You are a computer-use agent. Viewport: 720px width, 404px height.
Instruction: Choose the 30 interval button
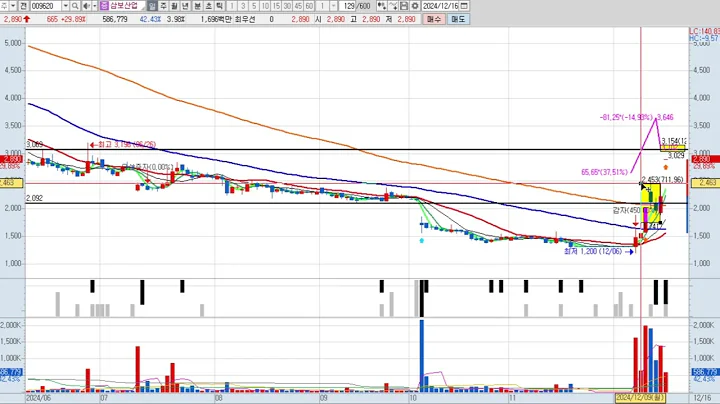pos(287,6)
